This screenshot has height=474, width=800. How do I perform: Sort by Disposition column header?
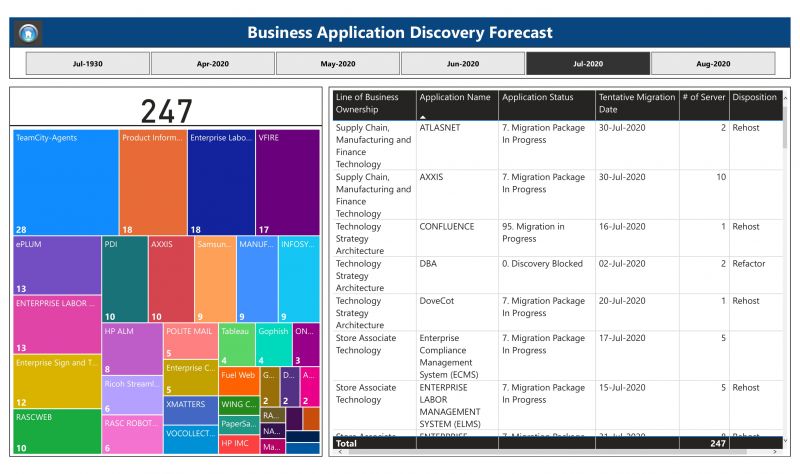coord(756,105)
